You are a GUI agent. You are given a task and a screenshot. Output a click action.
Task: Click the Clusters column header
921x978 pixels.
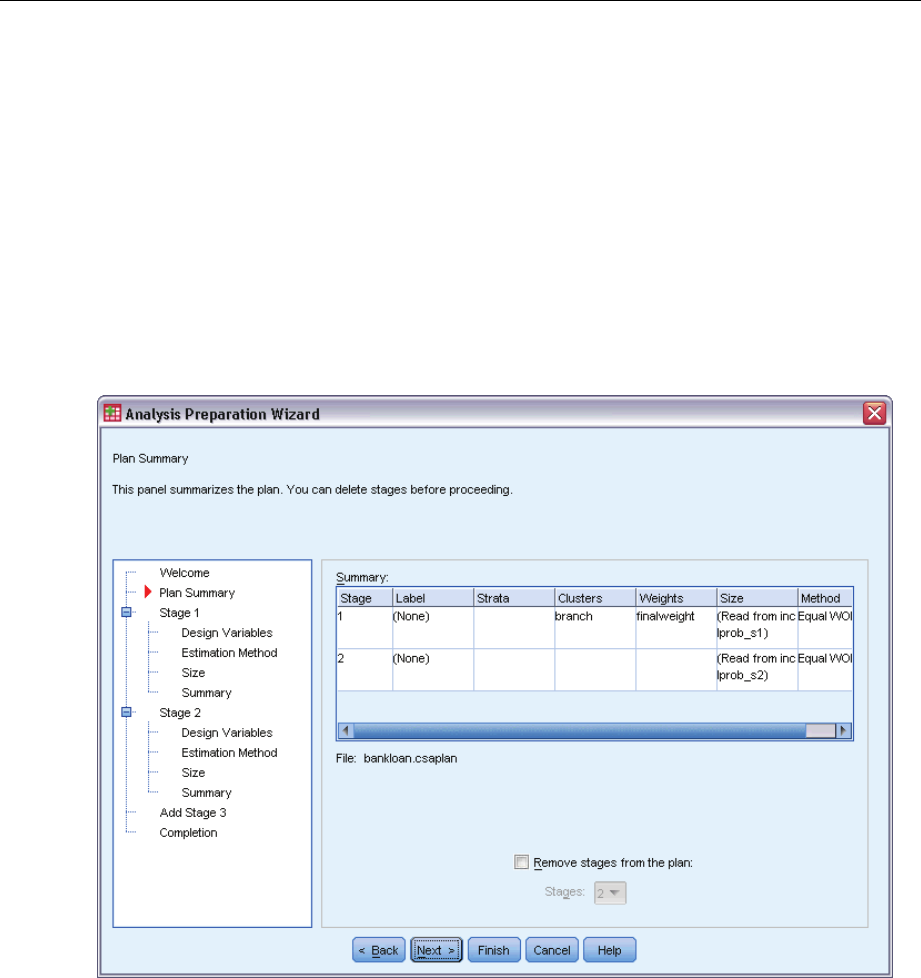(595, 598)
